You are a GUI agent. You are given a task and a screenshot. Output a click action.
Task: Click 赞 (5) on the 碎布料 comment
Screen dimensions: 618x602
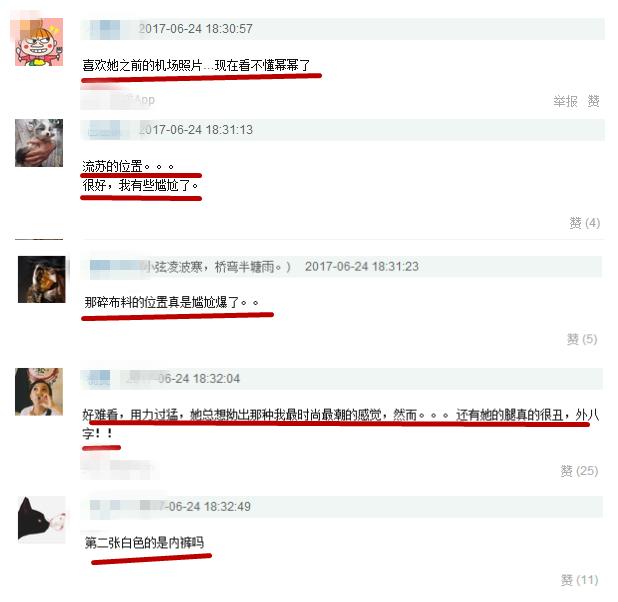click(582, 339)
